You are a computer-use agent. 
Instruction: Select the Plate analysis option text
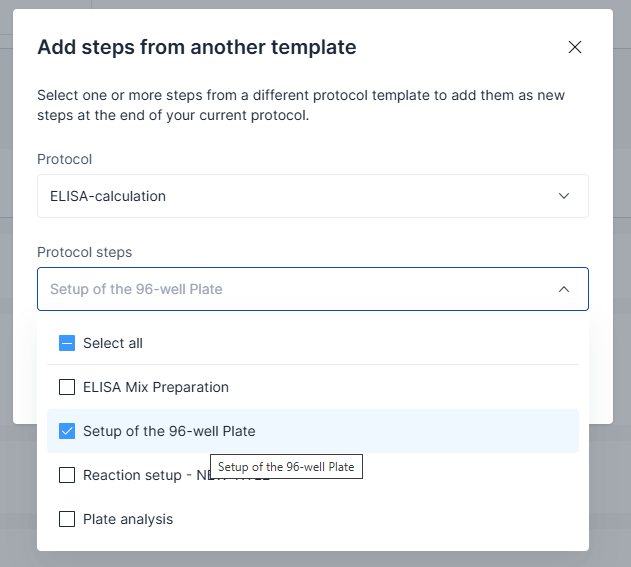[x=128, y=519]
